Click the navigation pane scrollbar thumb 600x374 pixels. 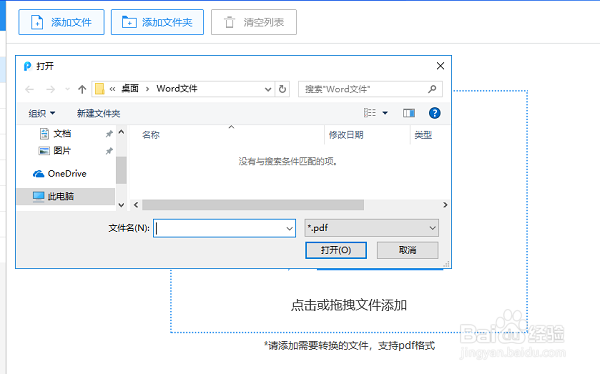pos(121,170)
